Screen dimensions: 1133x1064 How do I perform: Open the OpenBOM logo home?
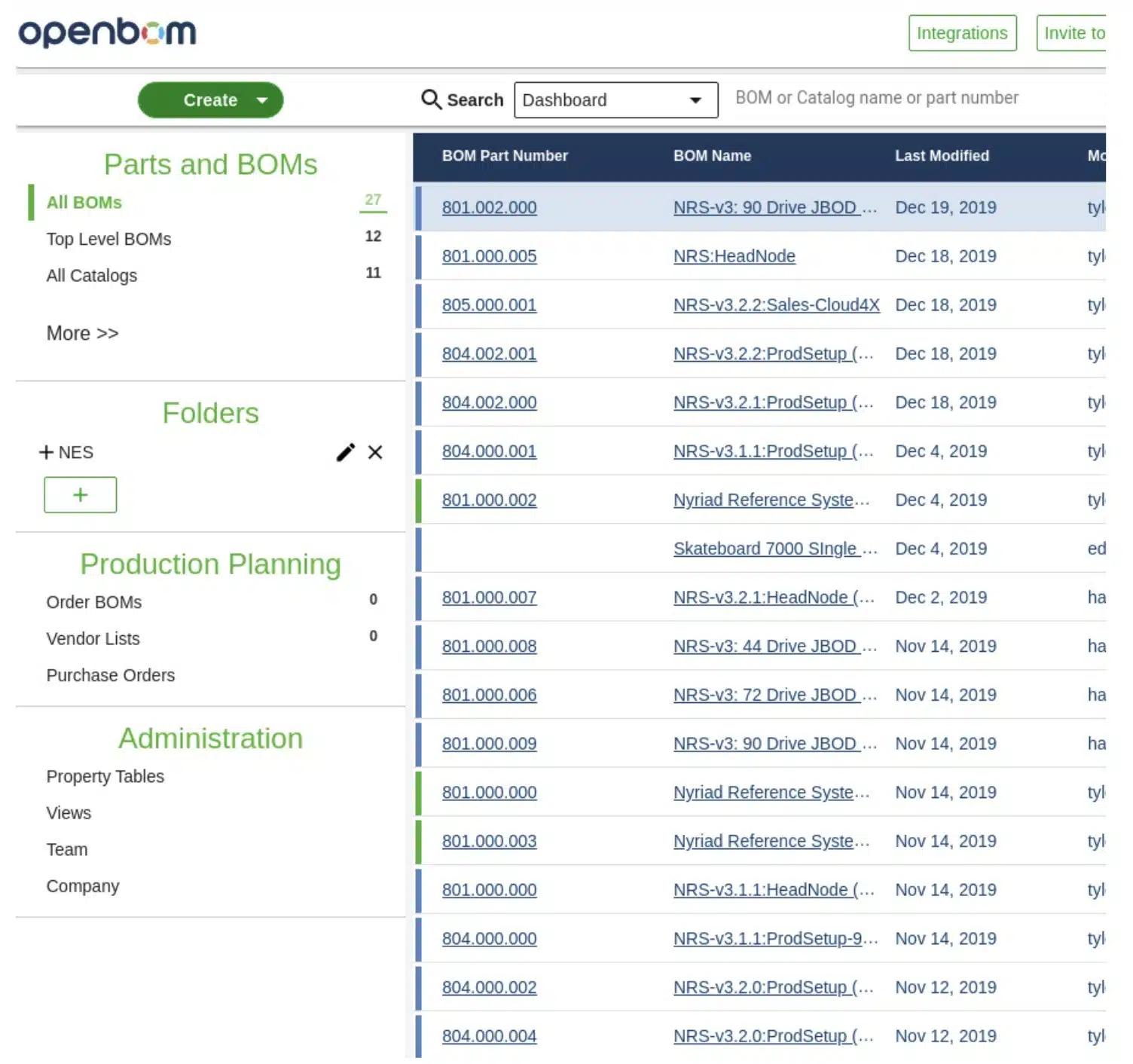[x=107, y=32]
